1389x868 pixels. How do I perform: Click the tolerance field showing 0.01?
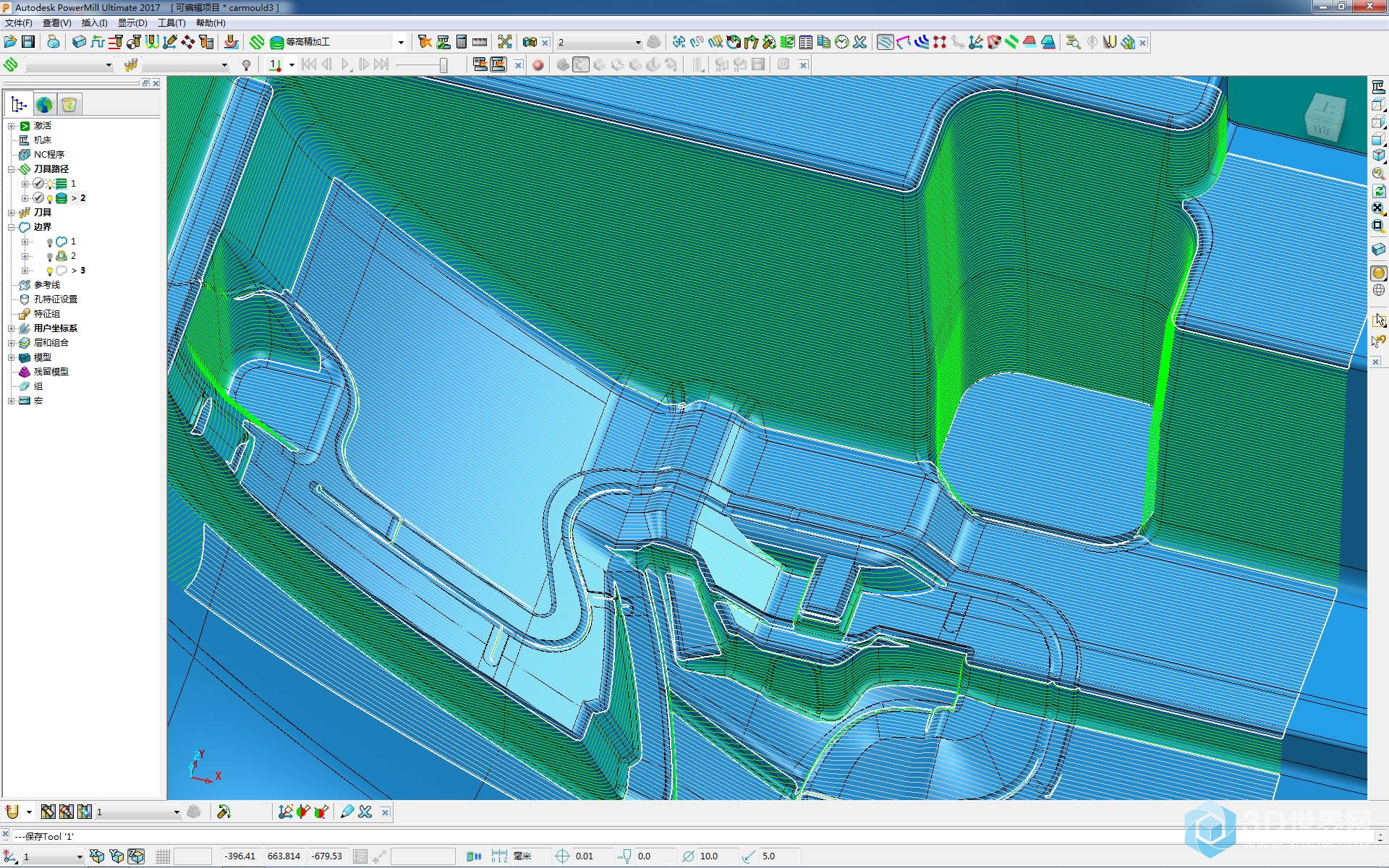click(x=593, y=856)
